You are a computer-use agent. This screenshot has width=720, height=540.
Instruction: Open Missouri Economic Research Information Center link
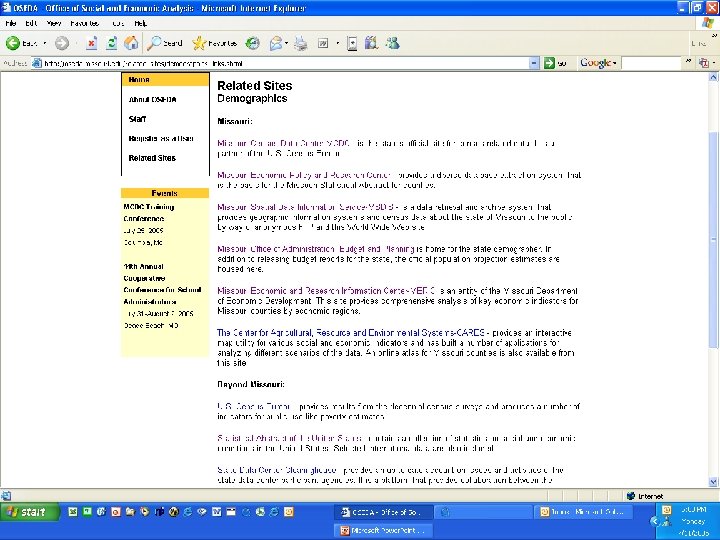(x=326, y=291)
